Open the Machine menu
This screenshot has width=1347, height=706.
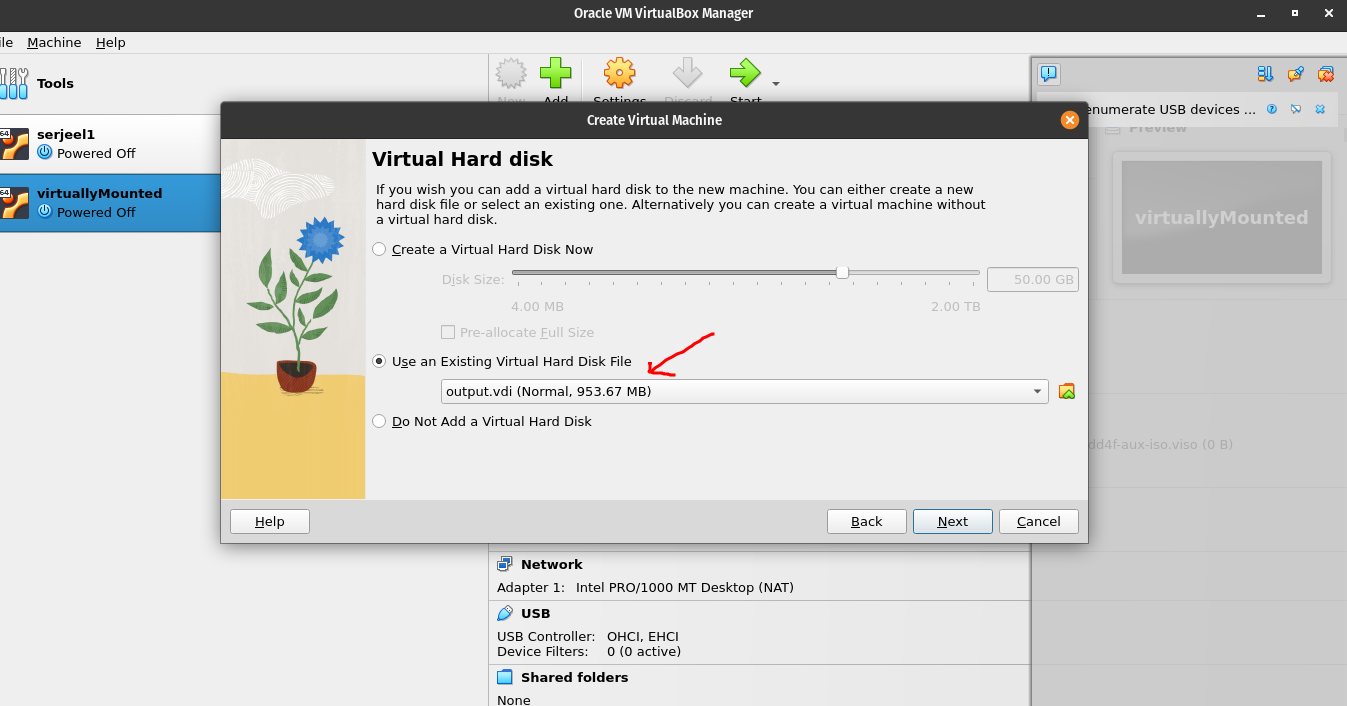(54, 42)
